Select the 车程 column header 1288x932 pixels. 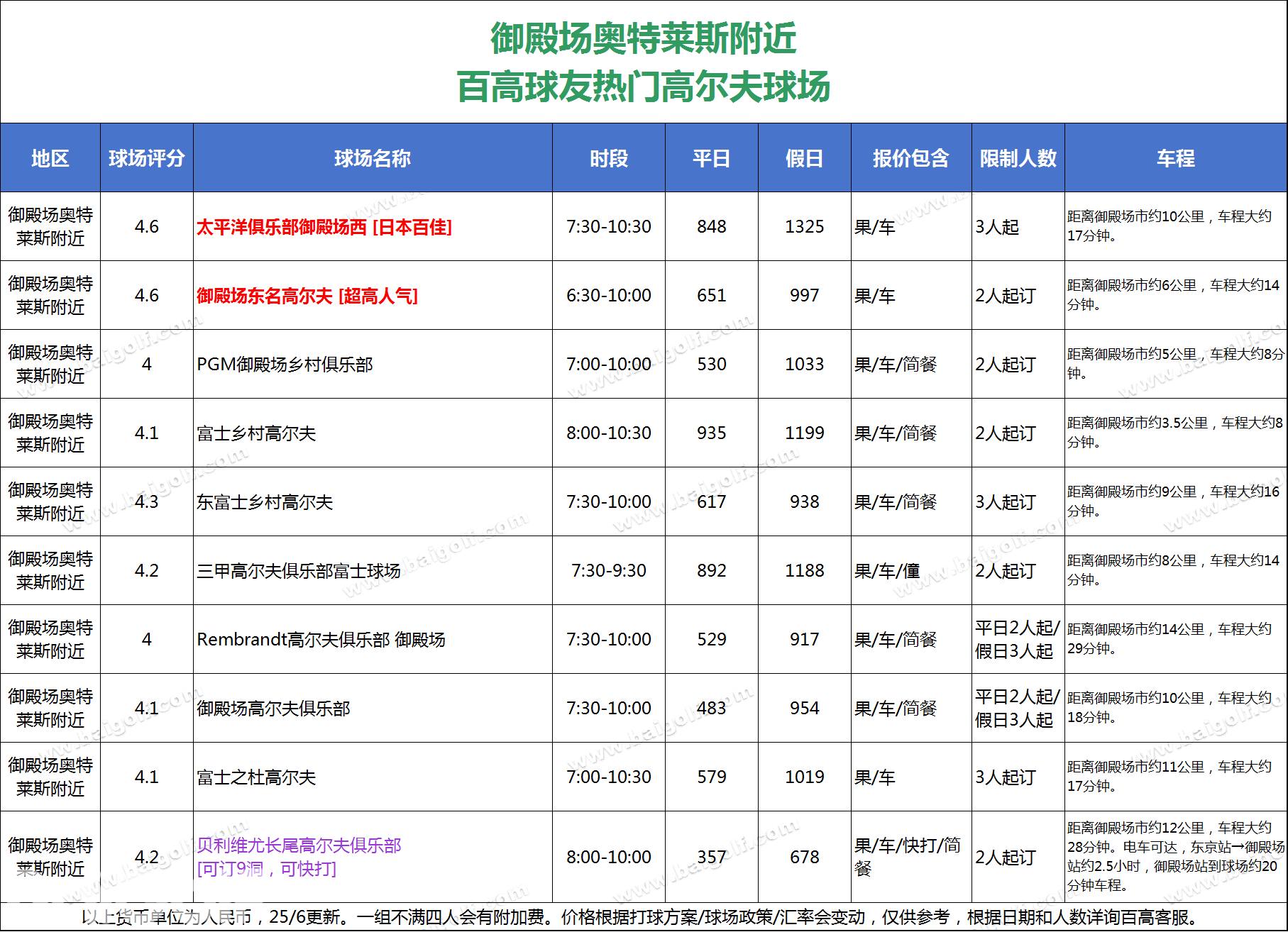[x=1175, y=158]
